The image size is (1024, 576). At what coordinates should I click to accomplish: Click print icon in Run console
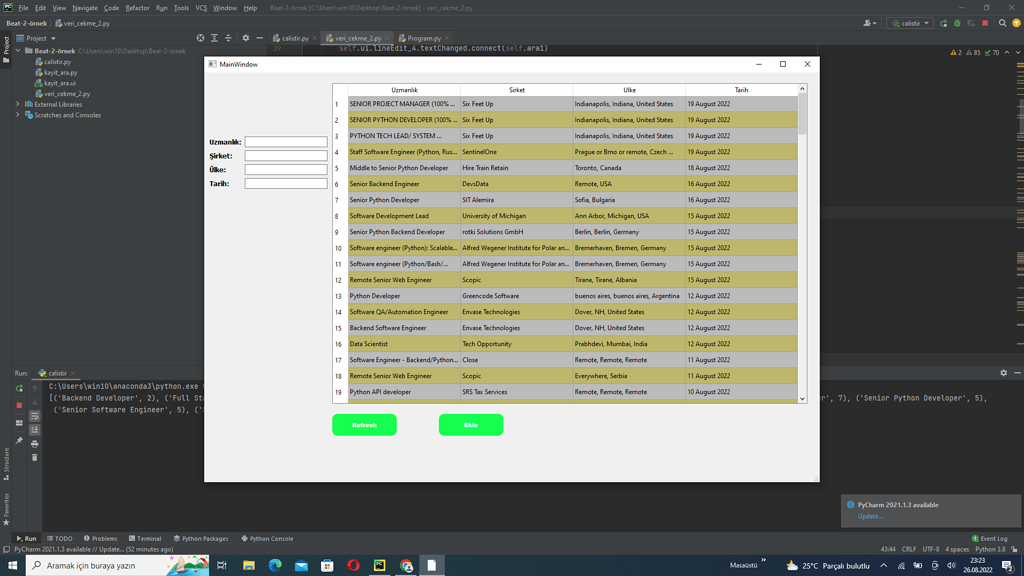[35, 444]
